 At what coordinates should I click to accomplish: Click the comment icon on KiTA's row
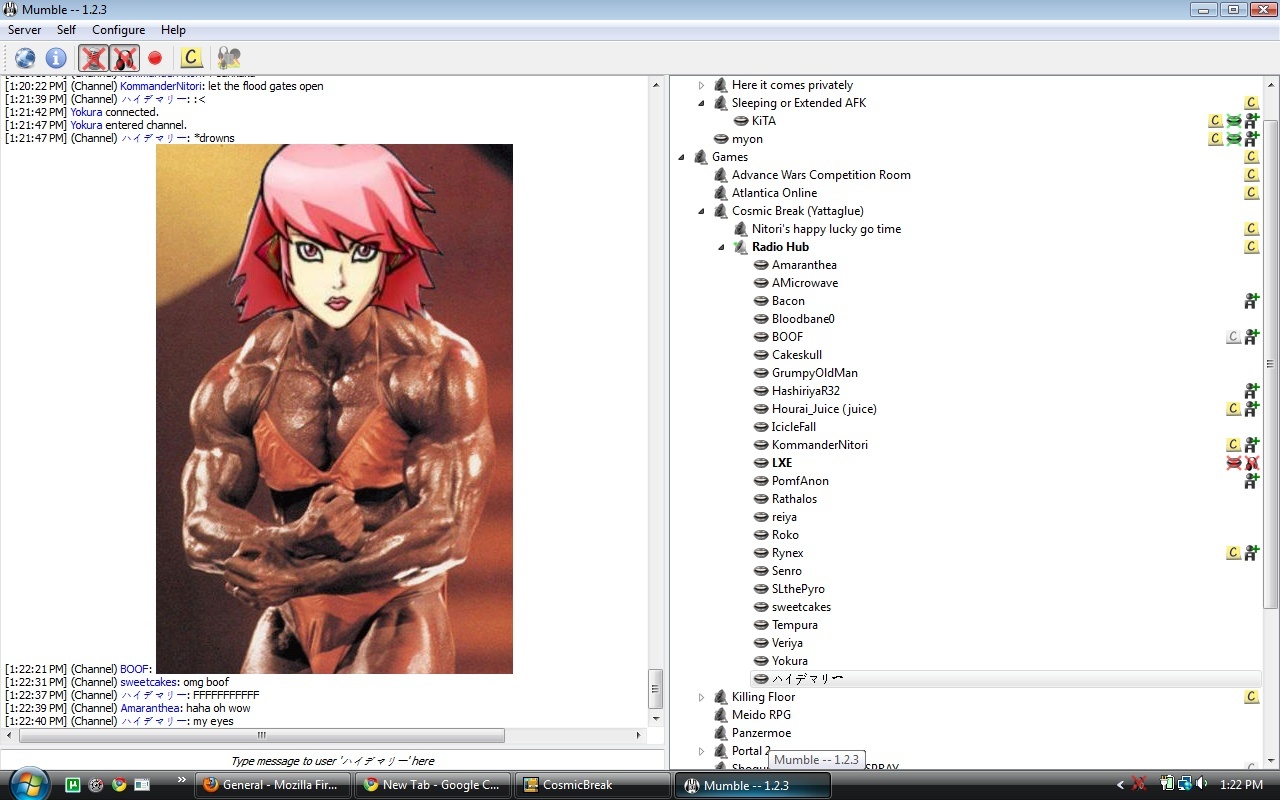[x=1215, y=121]
